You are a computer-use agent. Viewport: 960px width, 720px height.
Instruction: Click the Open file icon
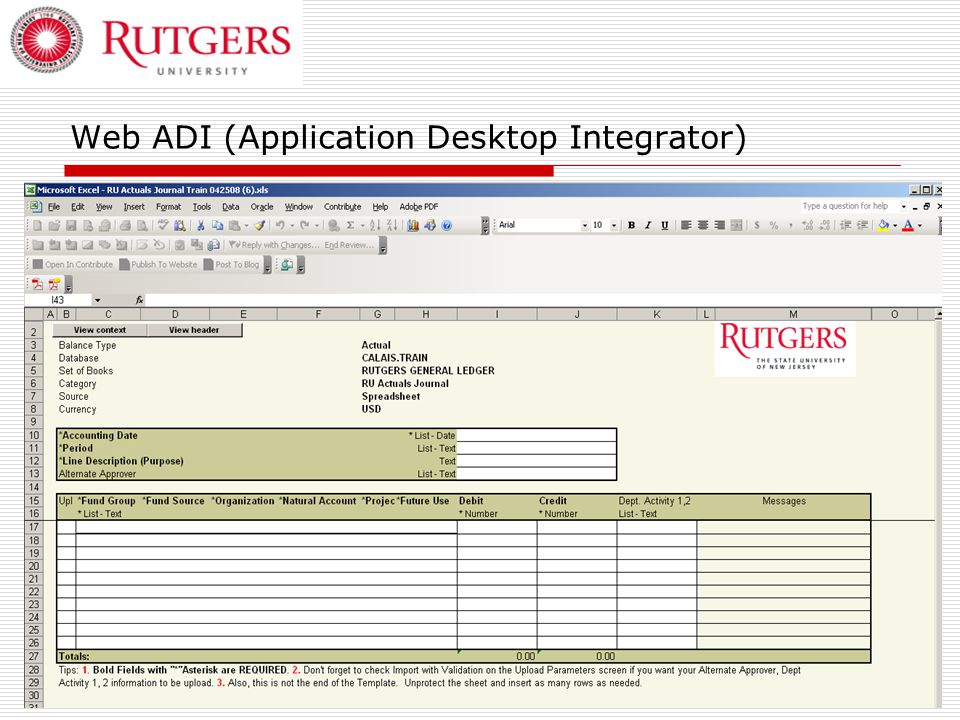click(54, 225)
